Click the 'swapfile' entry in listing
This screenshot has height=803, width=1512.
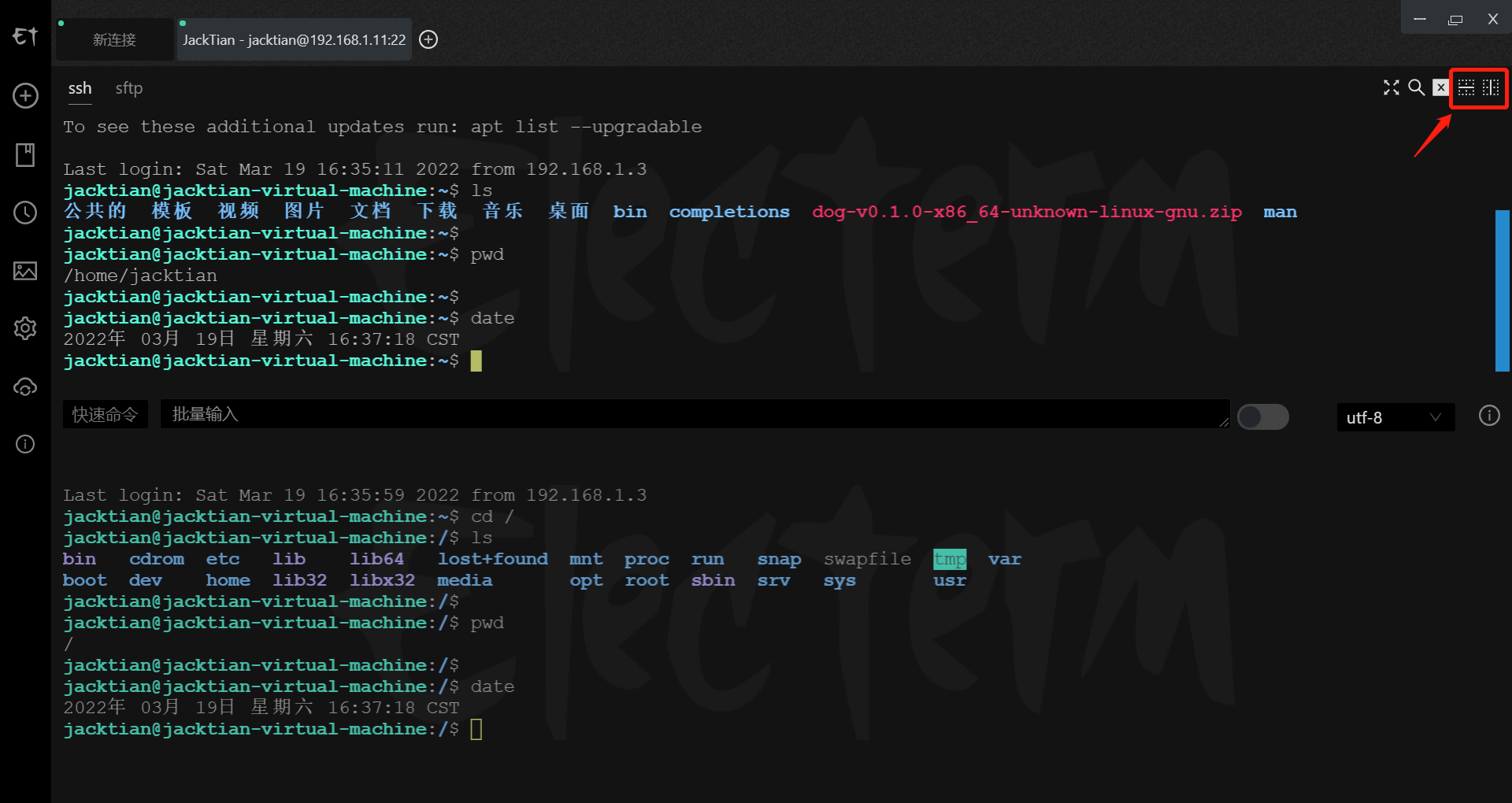point(867,559)
